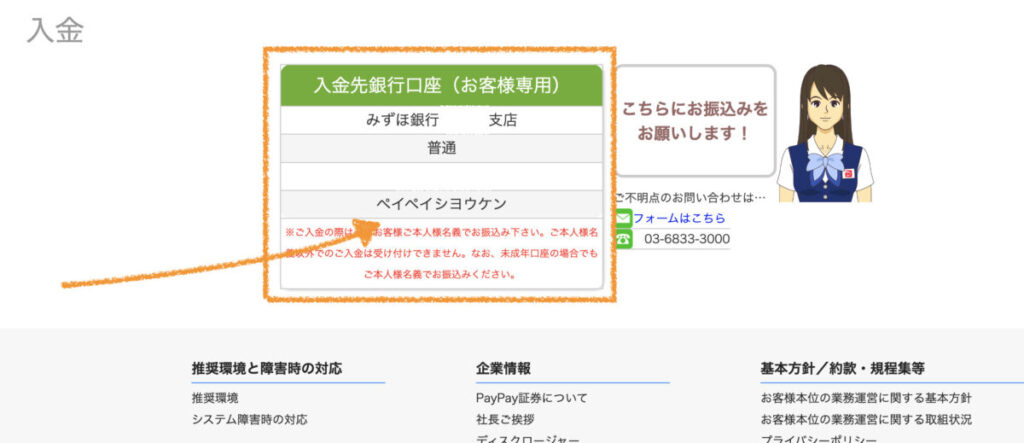Open the システム障害時の対応 footer link
The height and width of the screenshot is (443, 1024).
pyautogui.click(x=249, y=419)
